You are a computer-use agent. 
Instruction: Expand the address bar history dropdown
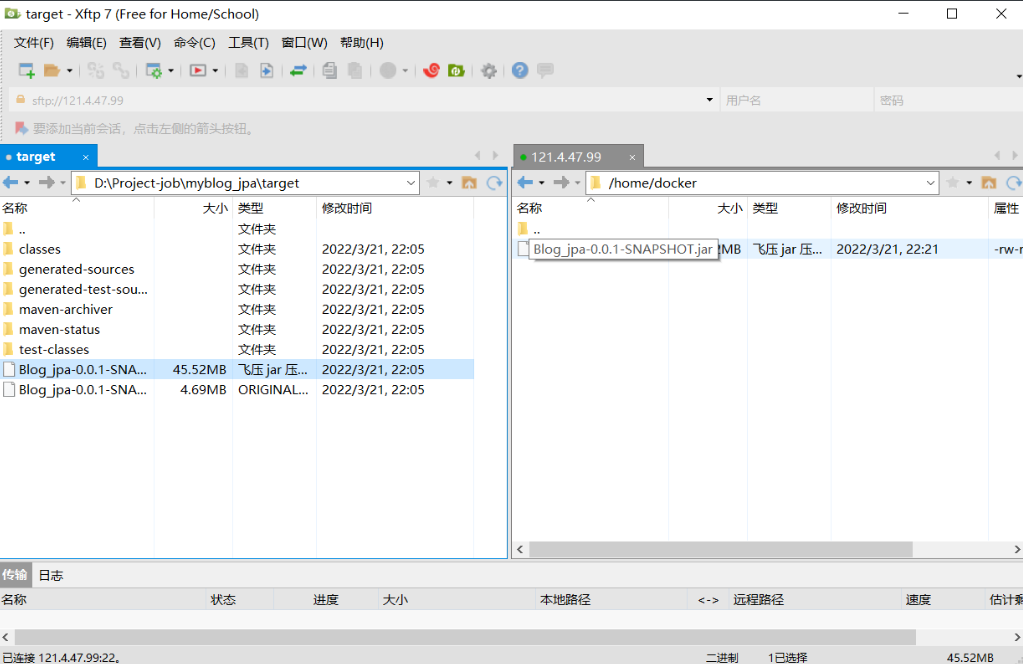[710, 100]
